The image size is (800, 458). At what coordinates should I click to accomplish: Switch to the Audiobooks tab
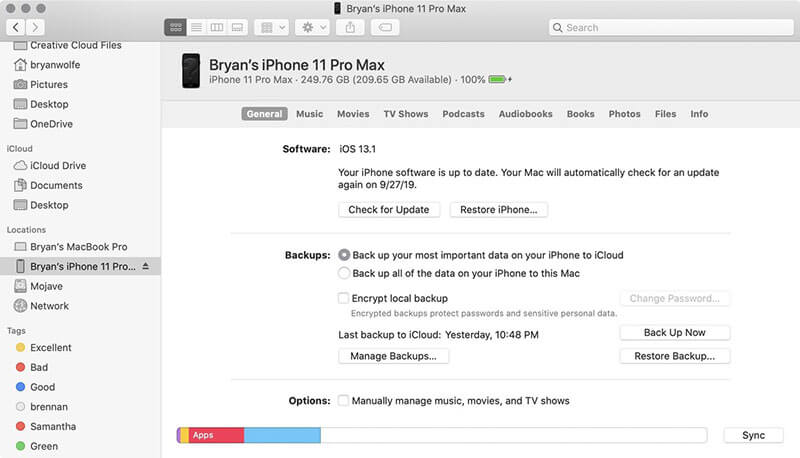point(526,114)
